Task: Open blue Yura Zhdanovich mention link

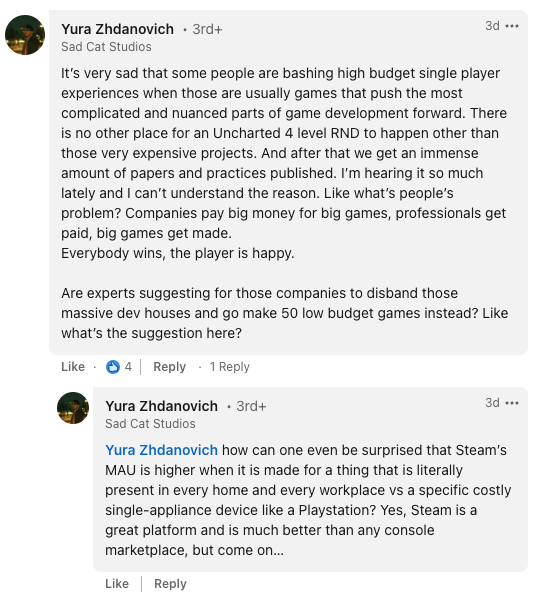Action: [x=161, y=450]
